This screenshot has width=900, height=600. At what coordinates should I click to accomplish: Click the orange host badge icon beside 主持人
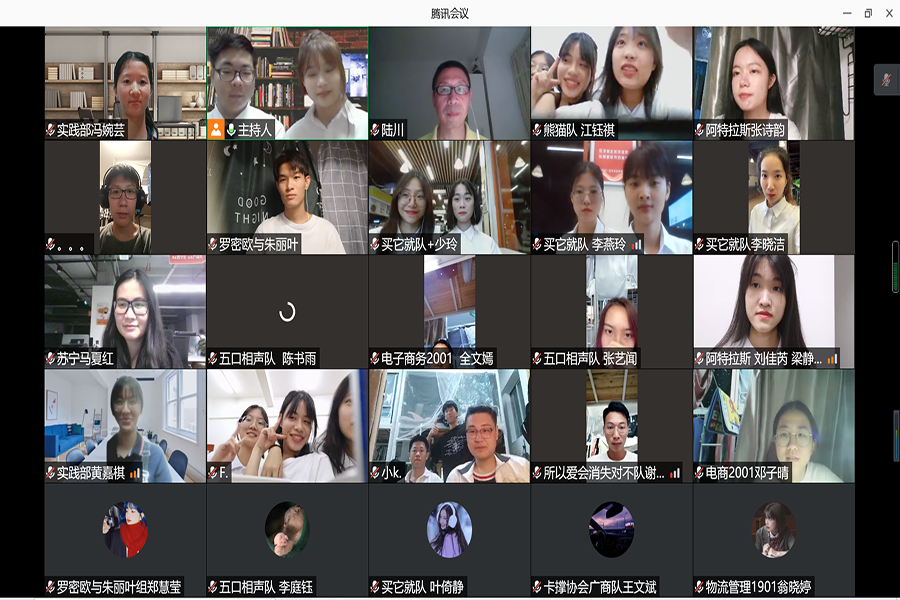coord(216,129)
